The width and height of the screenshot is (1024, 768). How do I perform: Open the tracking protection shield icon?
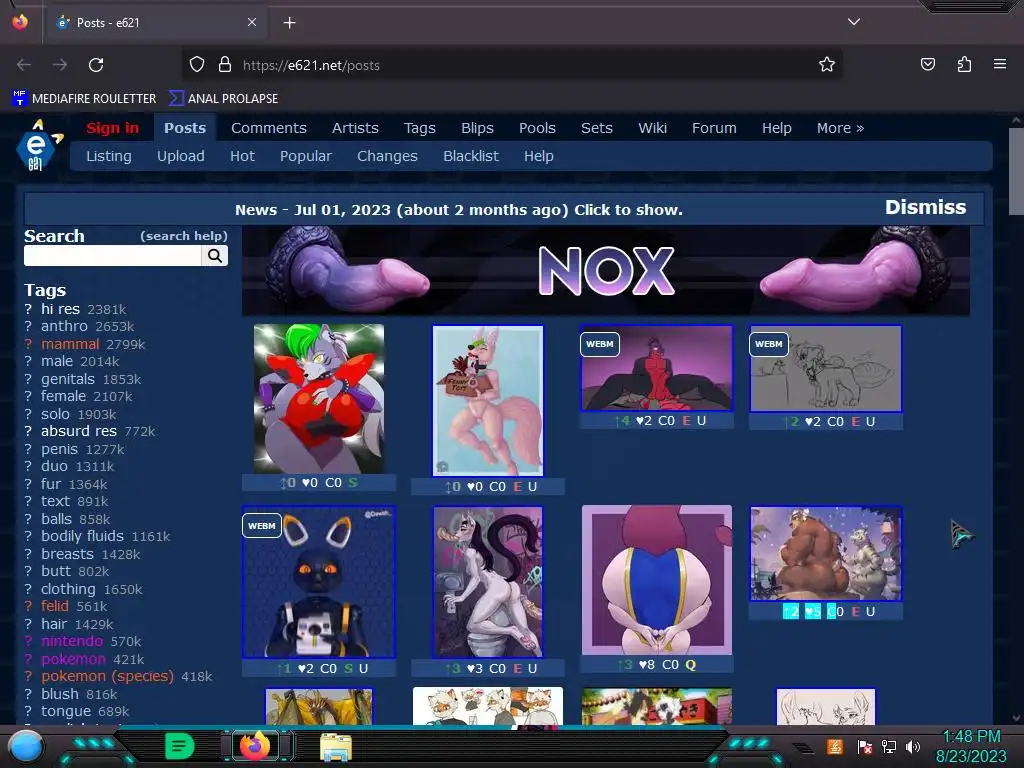pos(197,64)
